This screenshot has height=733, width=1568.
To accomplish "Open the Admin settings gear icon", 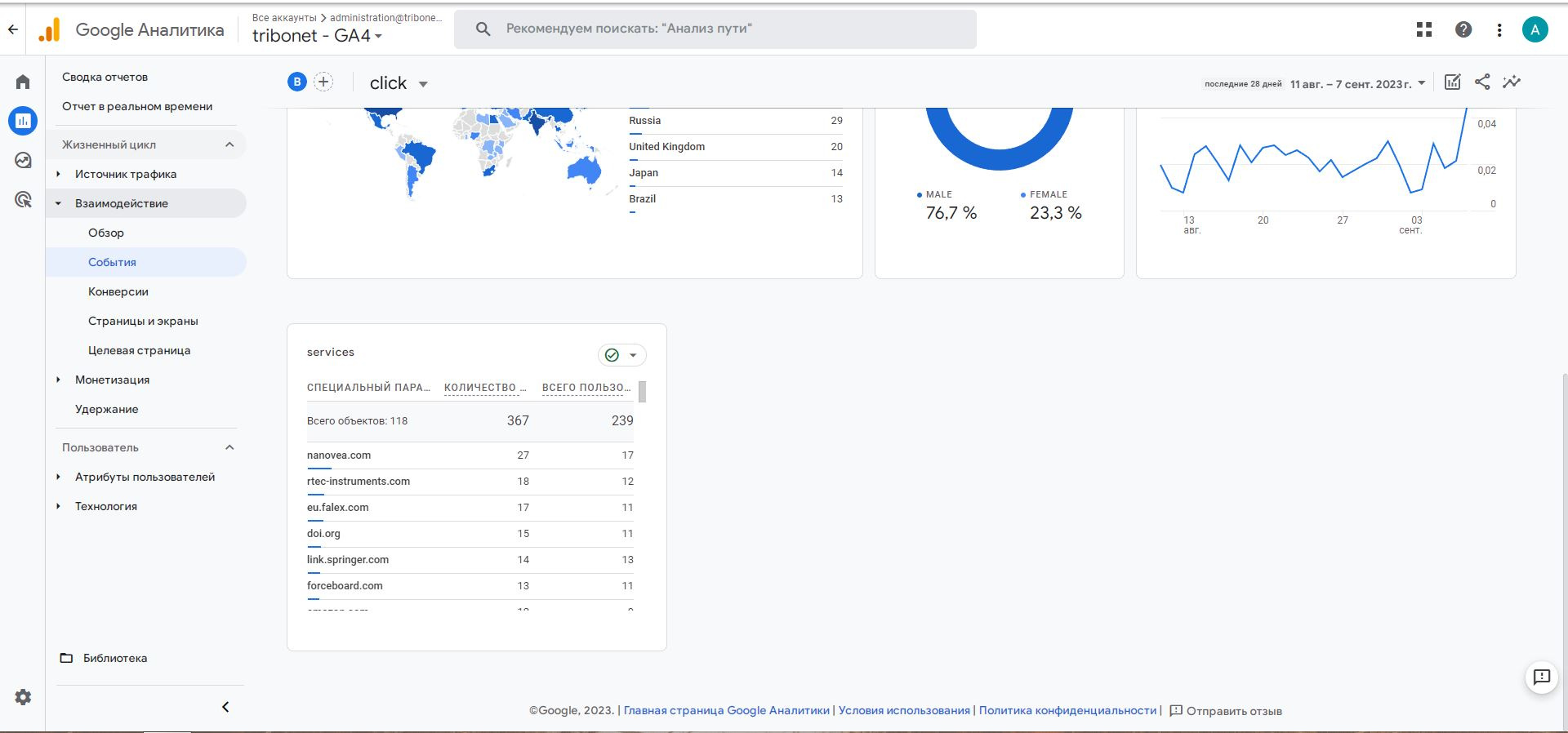I will point(23,697).
